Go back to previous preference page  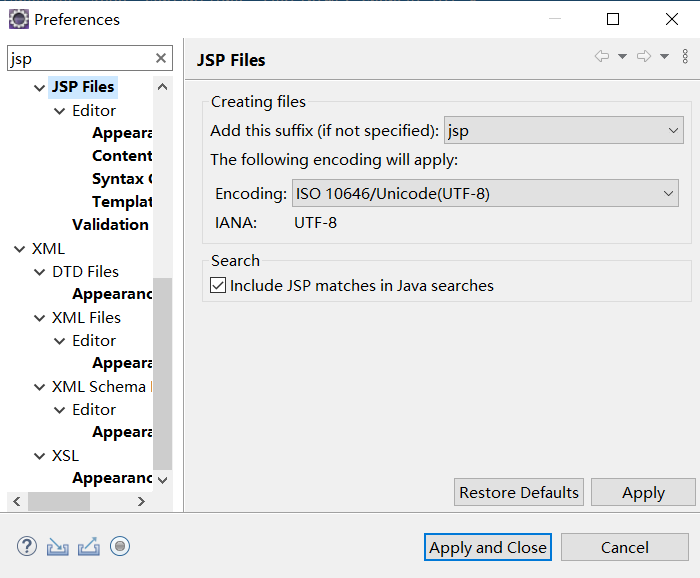[x=602, y=56]
